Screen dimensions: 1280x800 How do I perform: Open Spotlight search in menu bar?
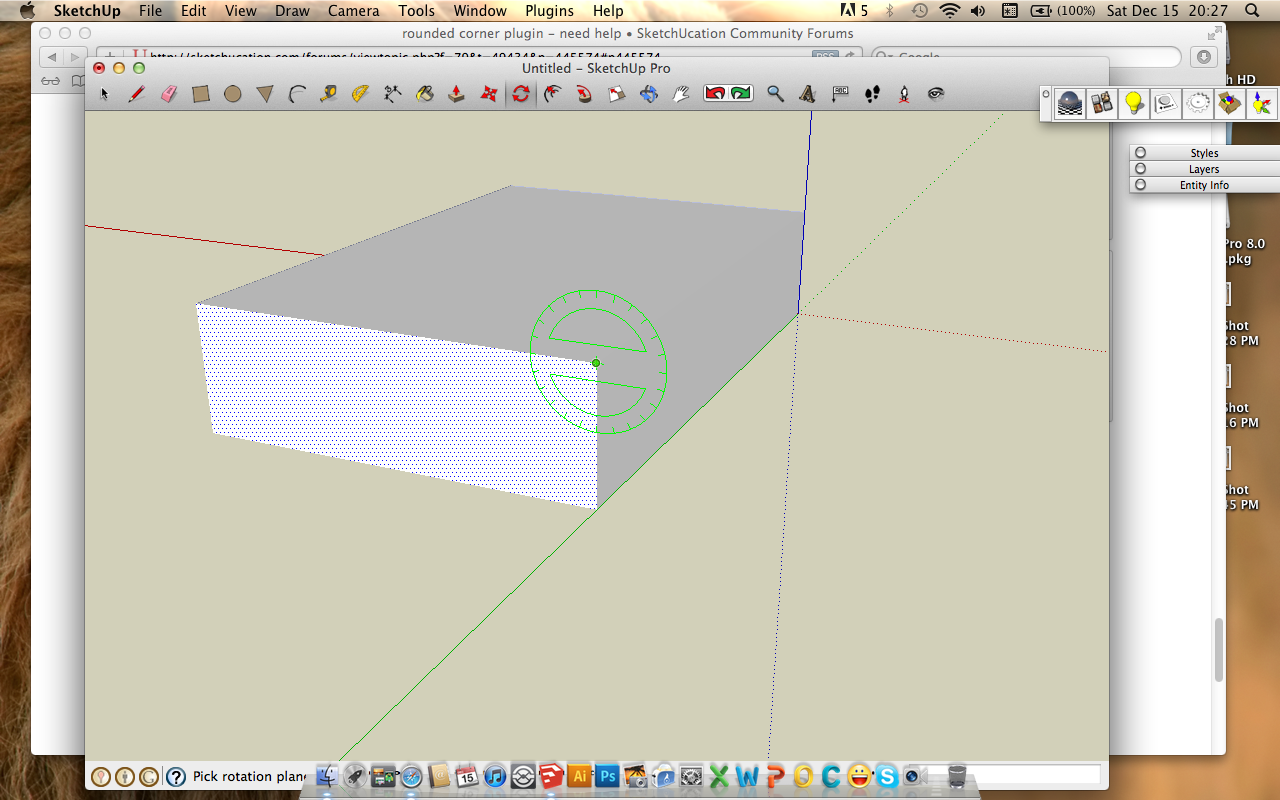[x=1253, y=11]
